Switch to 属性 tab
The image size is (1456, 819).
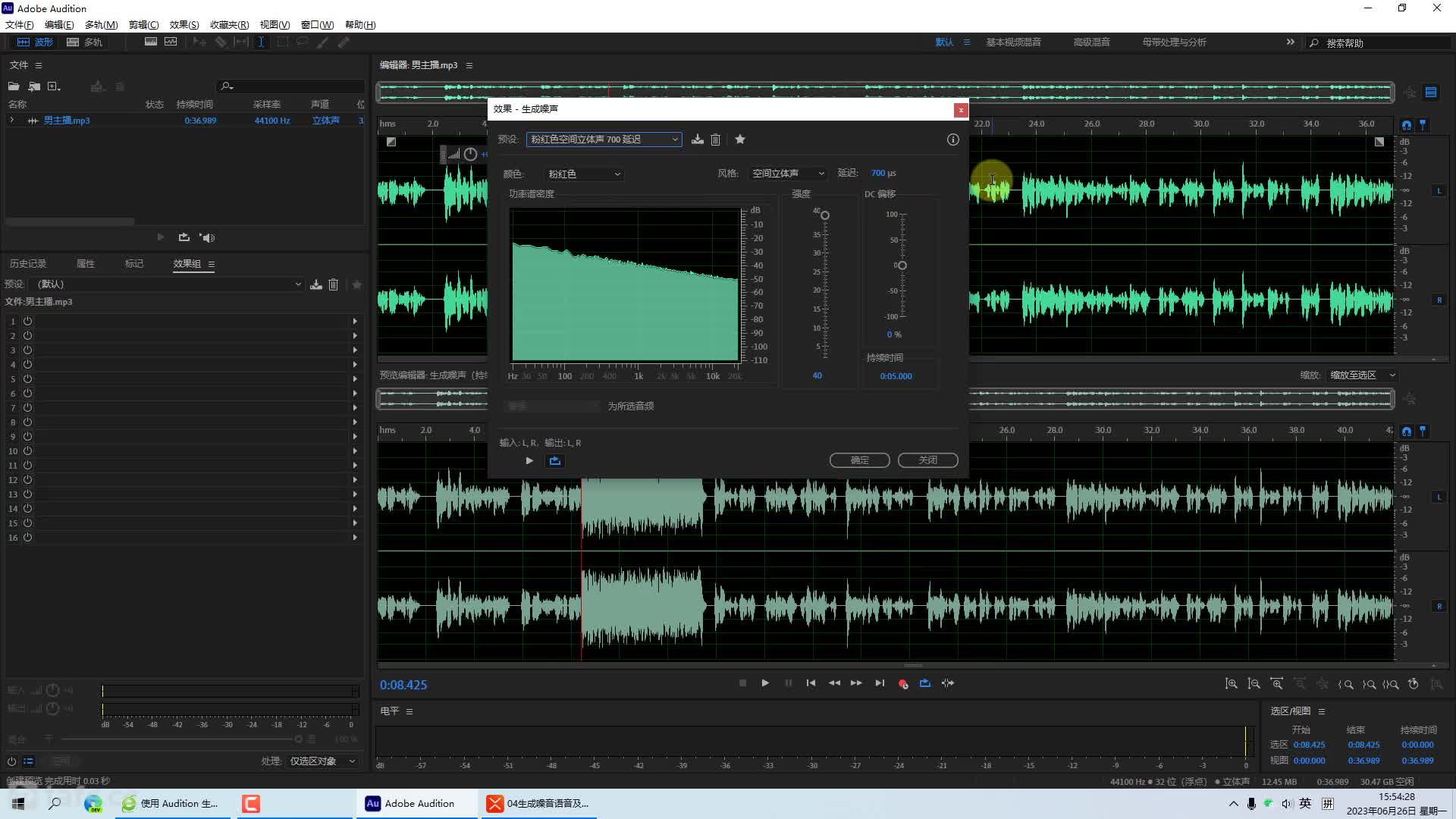click(x=86, y=264)
